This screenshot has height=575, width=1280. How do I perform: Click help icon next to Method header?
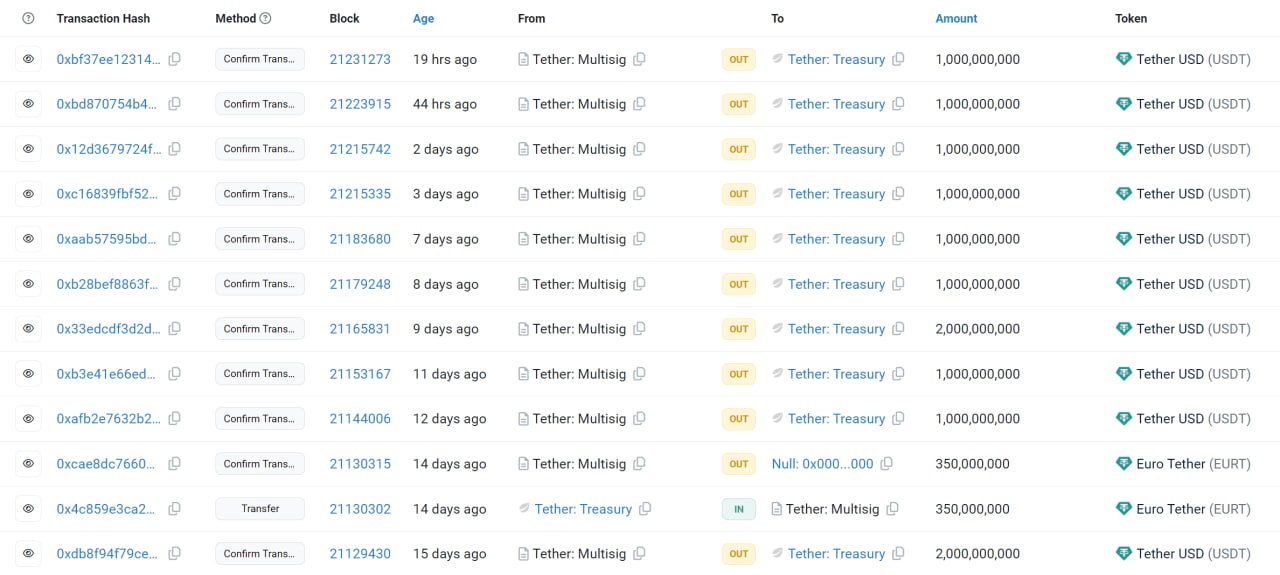pos(265,18)
